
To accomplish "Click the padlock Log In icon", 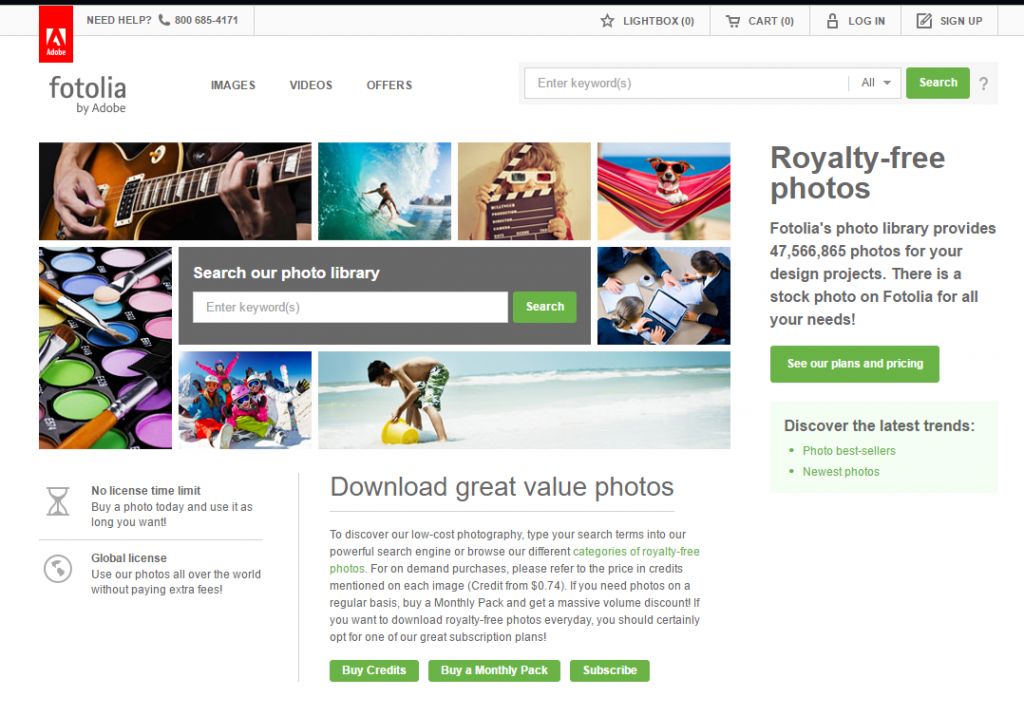I will (x=832, y=21).
